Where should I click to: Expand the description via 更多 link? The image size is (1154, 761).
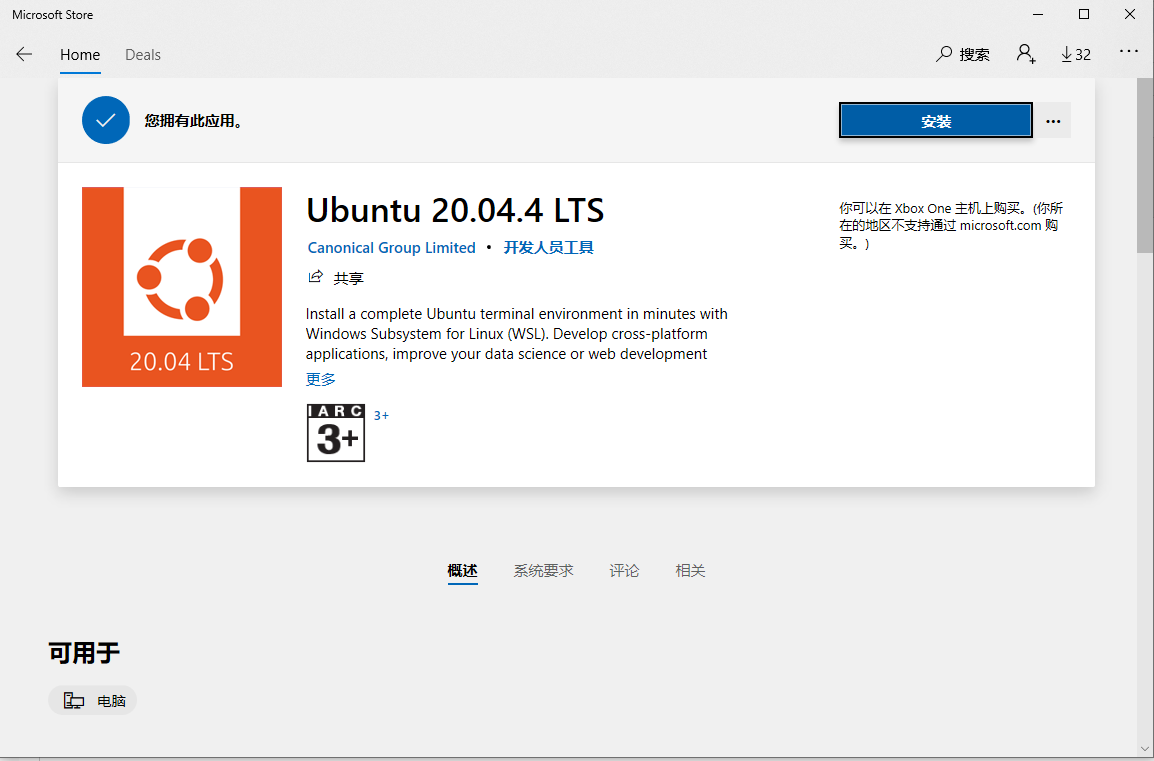[x=321, y=379]
